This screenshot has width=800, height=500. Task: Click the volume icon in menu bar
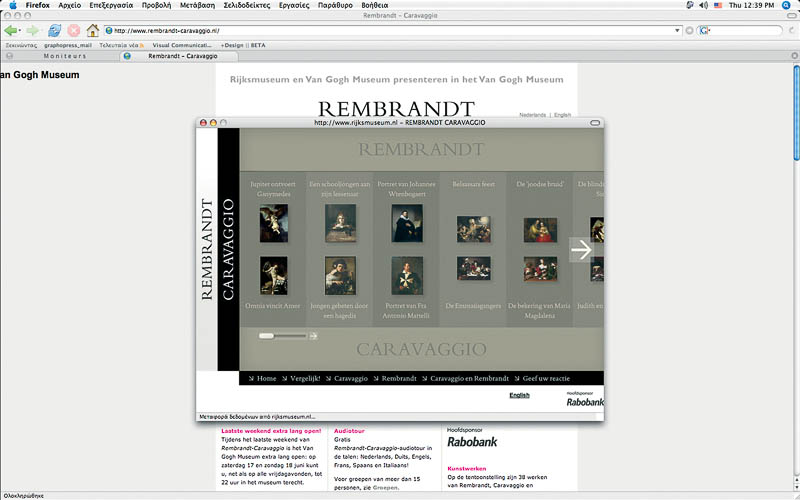click(x=704, y=5)
